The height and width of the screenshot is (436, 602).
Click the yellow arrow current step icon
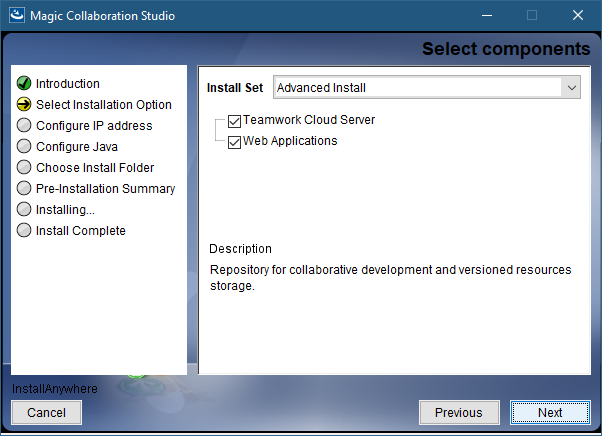click(x=24, y=105)
